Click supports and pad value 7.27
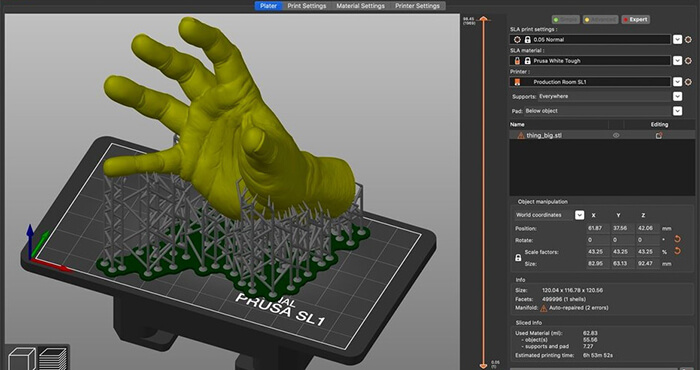Screen dimensions: 700x370 [588, 346]
